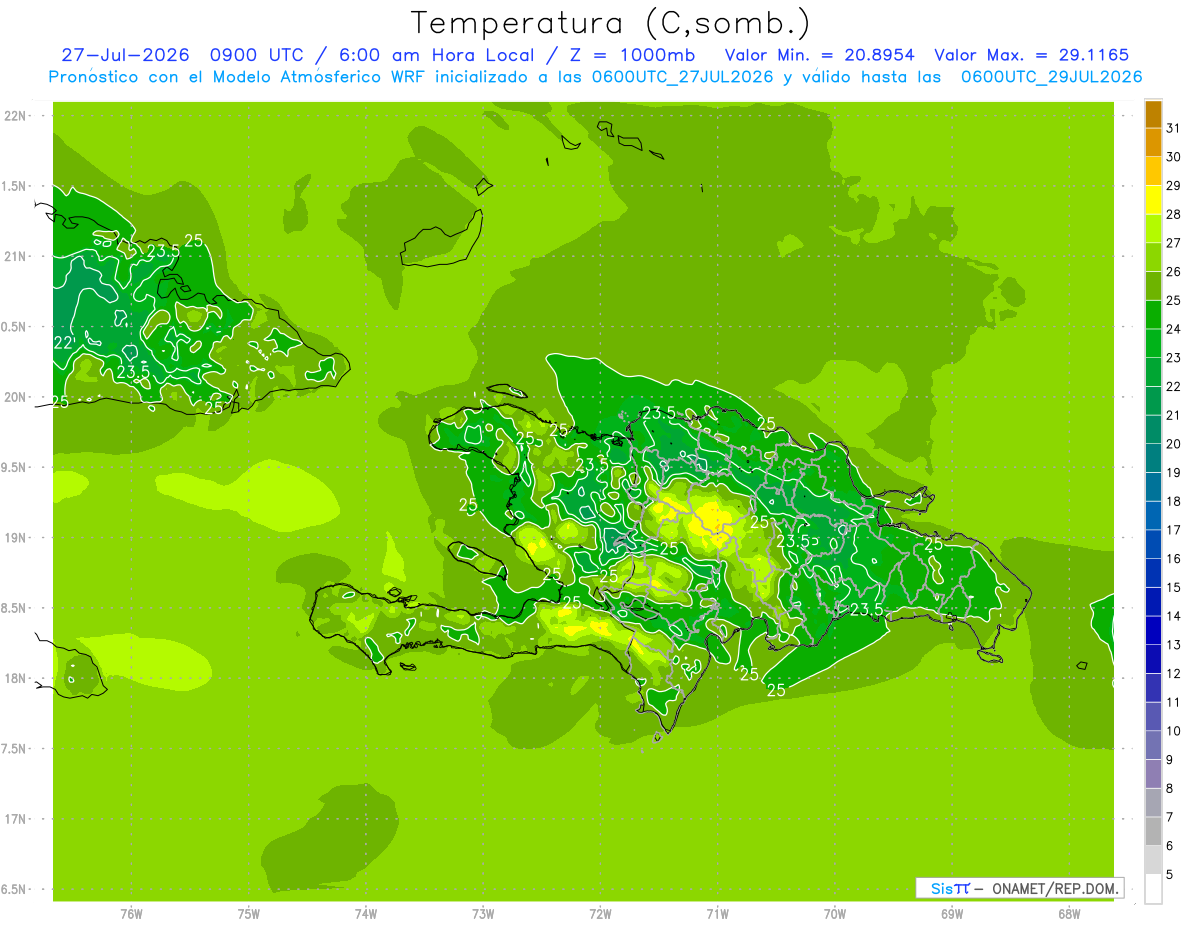This screenshot has height=927, width=1200.
Task: Click the '70W' longitude label
Action: (x=835, y=914)
